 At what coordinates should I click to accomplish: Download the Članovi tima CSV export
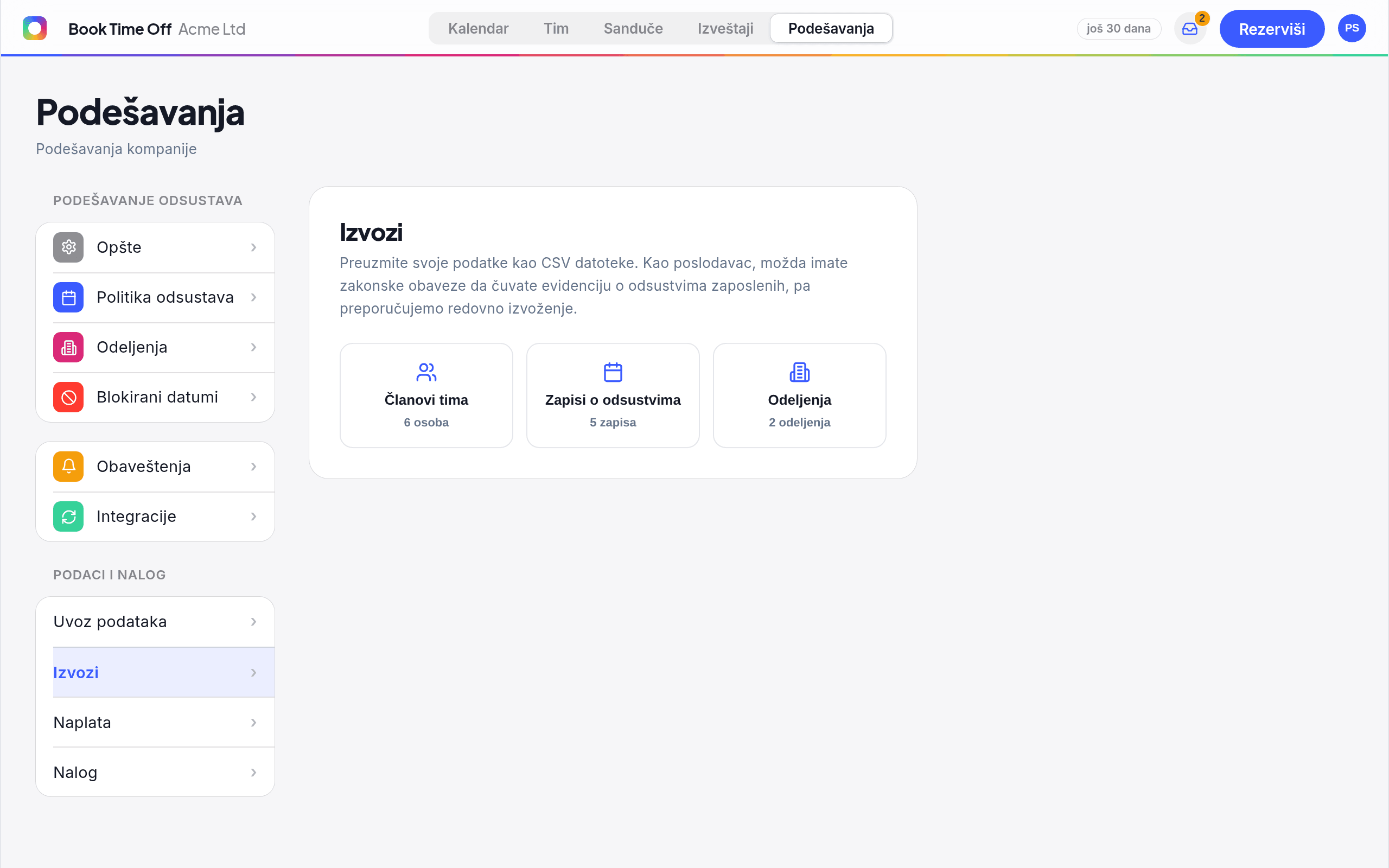coord(426,395)
